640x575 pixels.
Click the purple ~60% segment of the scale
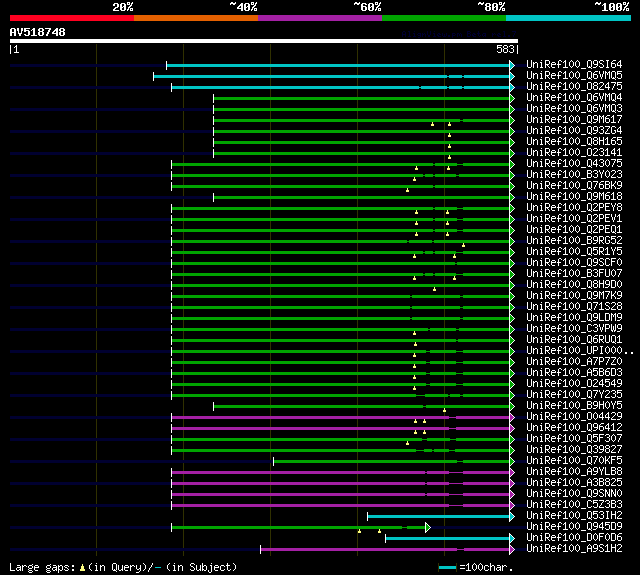click(x=320, y=18)
